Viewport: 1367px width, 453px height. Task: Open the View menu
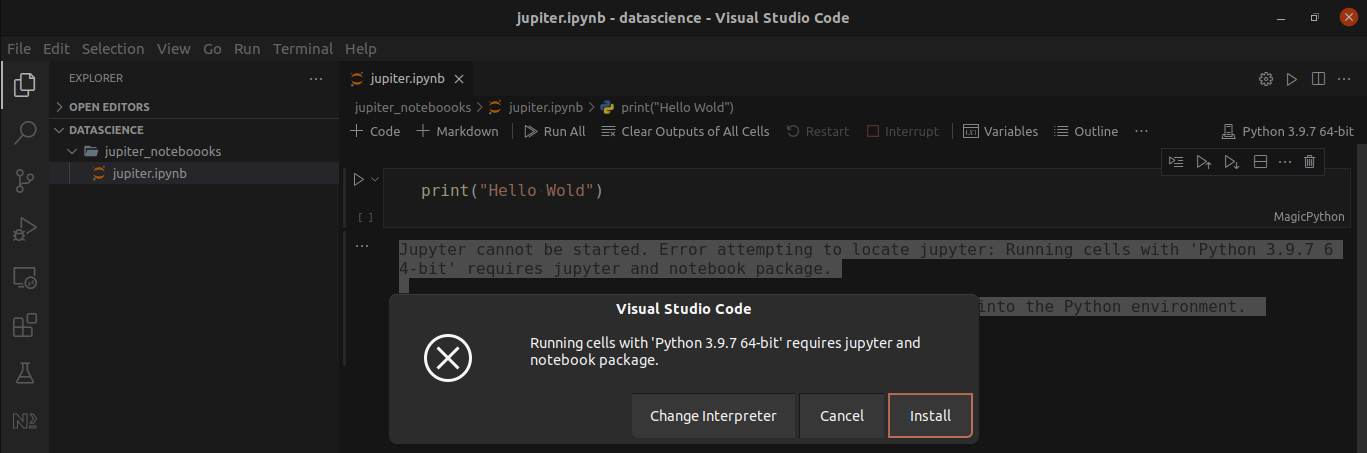173,48
